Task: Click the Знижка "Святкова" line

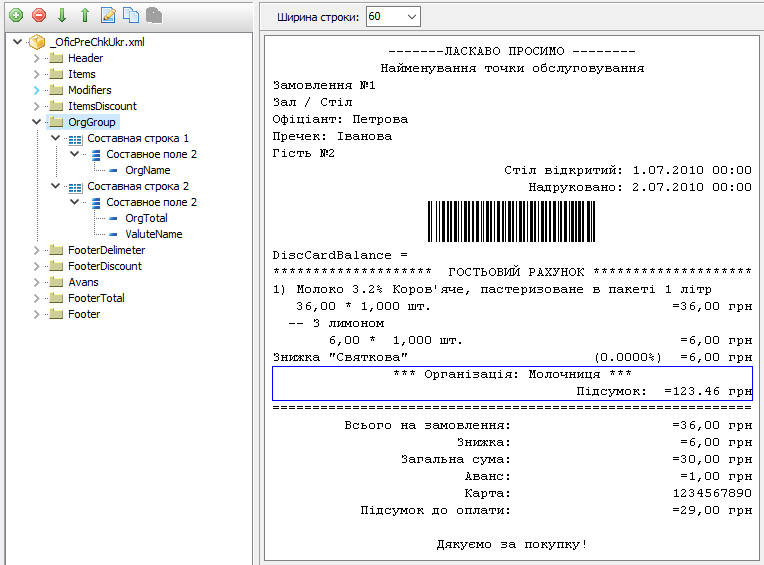Action: coord(512,358)
